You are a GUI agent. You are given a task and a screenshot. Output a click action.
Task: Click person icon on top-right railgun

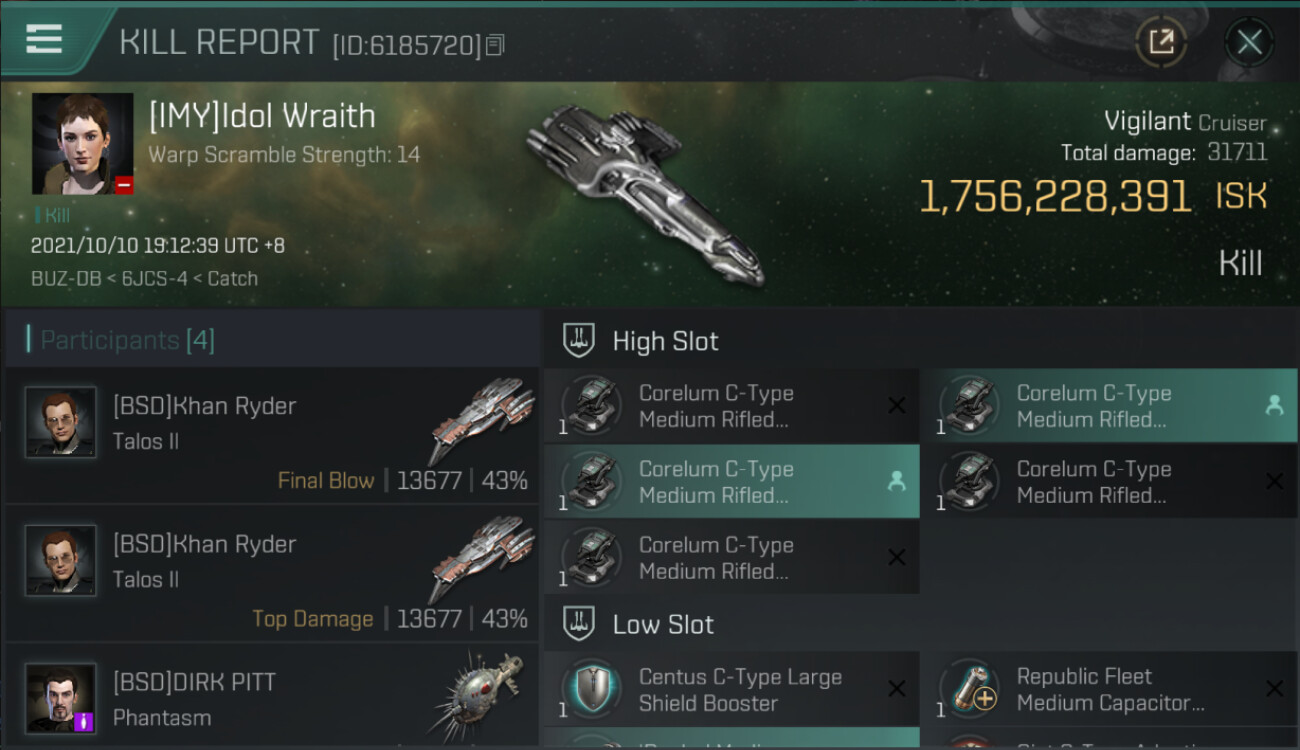point(1274,405)
